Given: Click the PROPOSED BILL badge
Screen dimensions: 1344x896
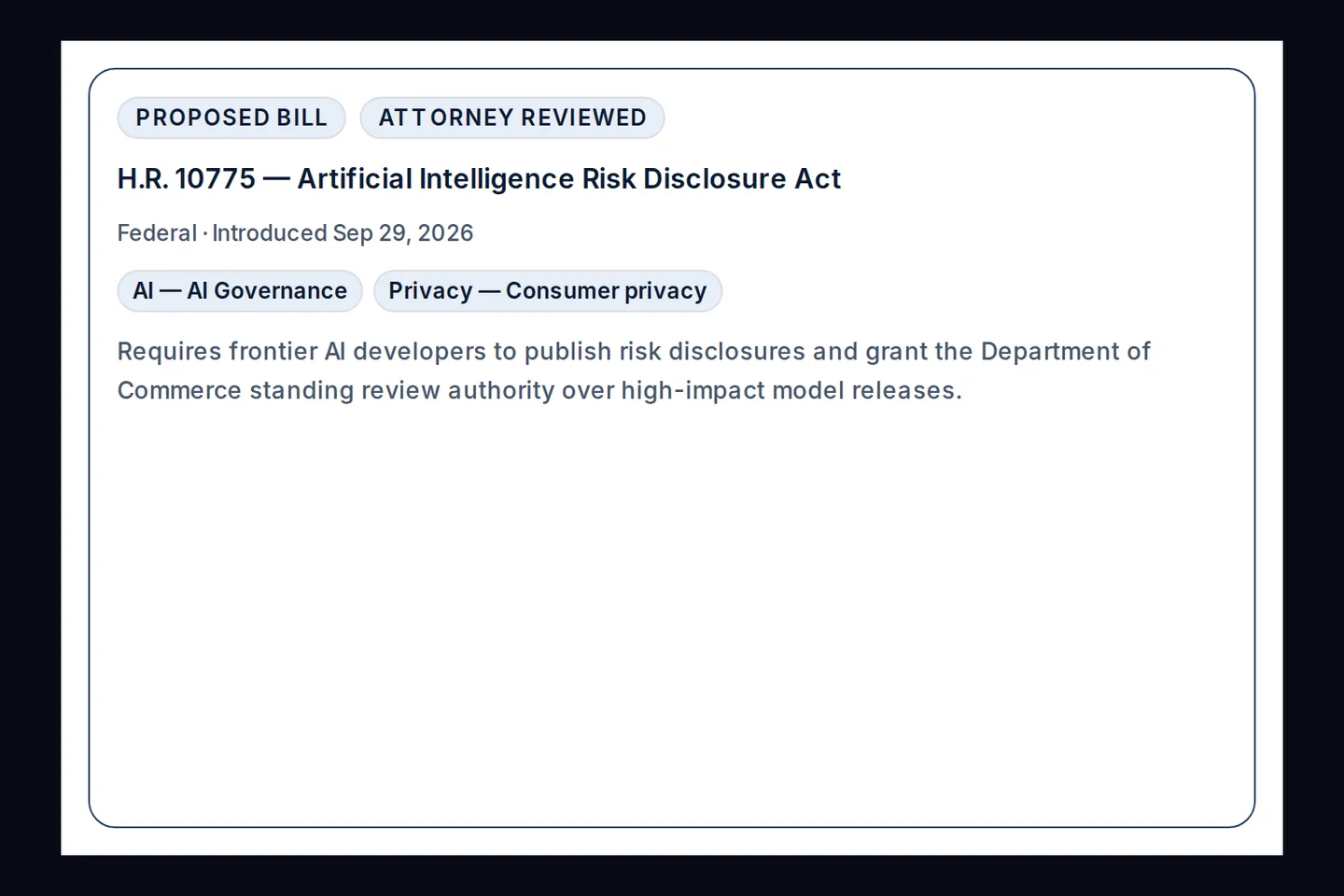Looking at the screenshot, I should (231, 118).
